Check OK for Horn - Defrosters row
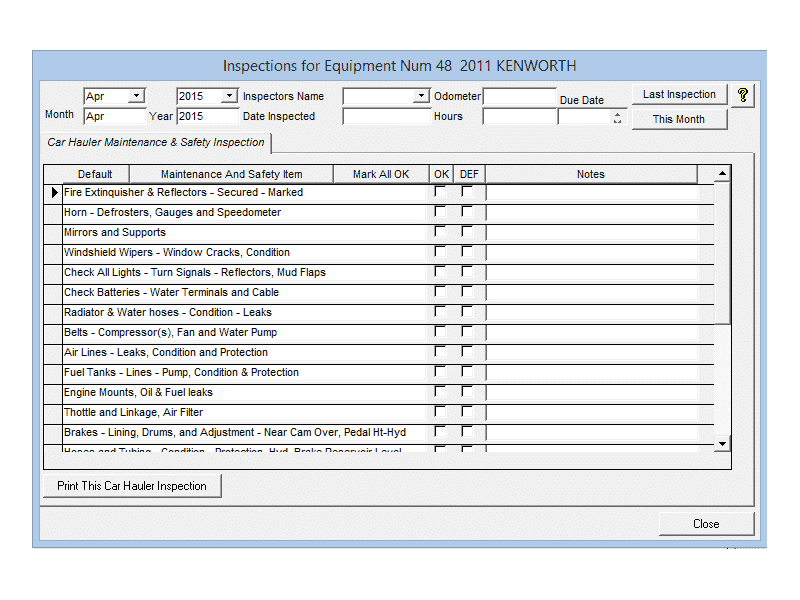 [440, 212]
